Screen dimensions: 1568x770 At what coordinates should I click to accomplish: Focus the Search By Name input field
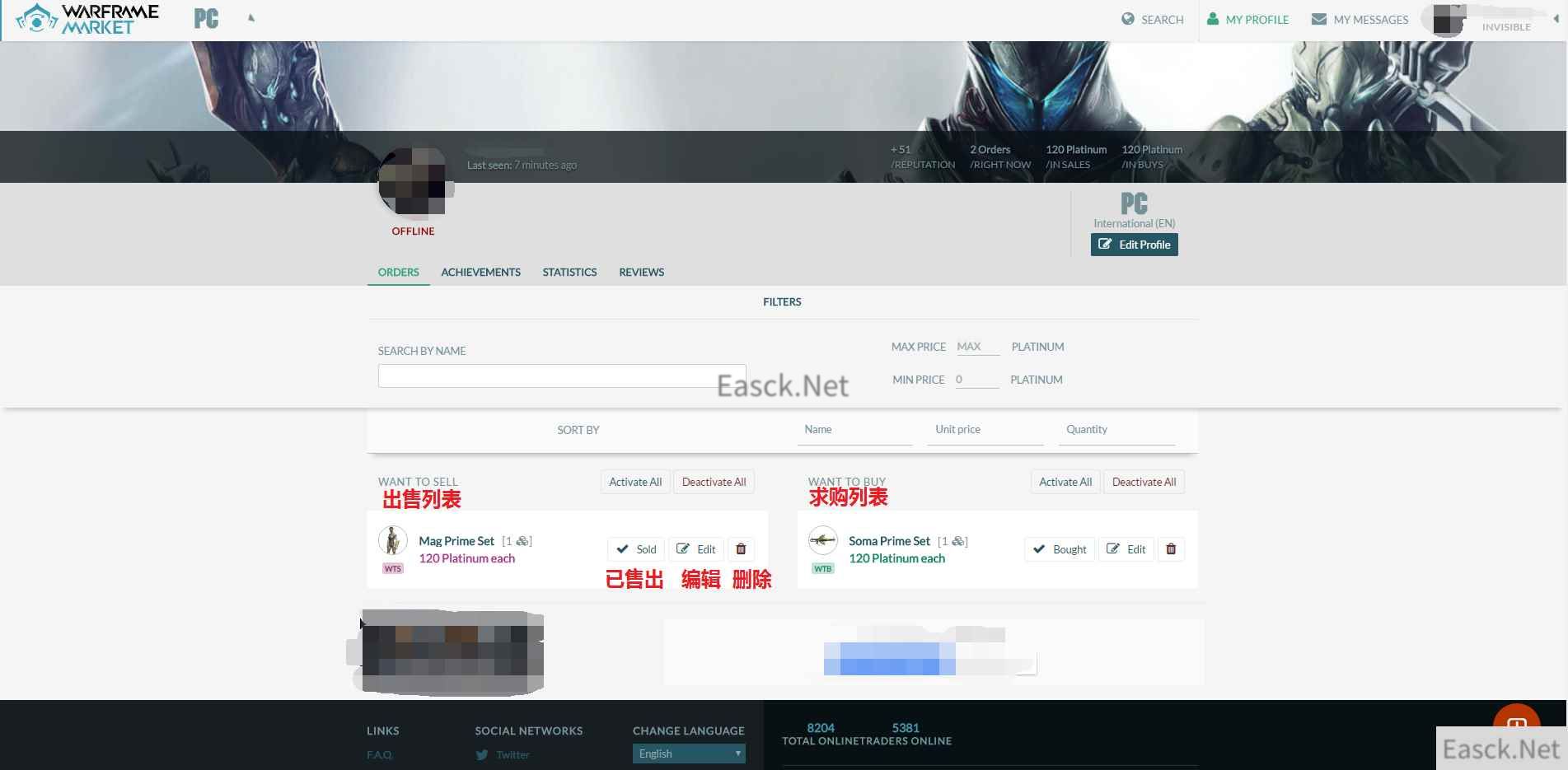(x=561, y=376)
